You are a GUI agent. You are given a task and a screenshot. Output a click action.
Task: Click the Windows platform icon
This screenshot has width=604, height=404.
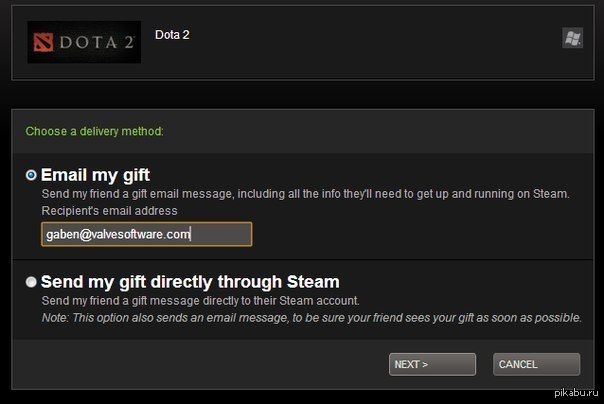coord(572,38)
